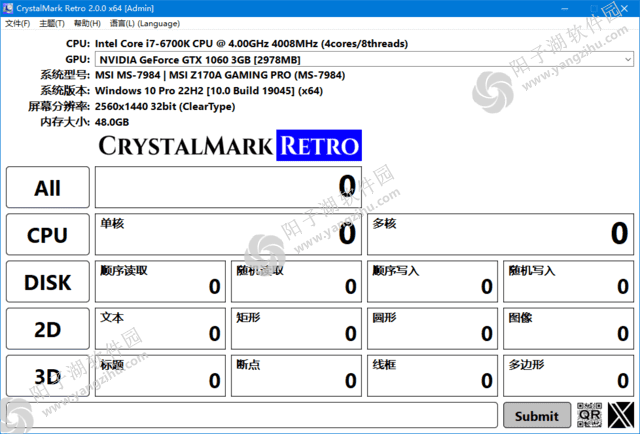Image resolution: width=640 pixels, height=434 pixels.
Task: Click the 文本 score box
Action: [x=160, y=329]
